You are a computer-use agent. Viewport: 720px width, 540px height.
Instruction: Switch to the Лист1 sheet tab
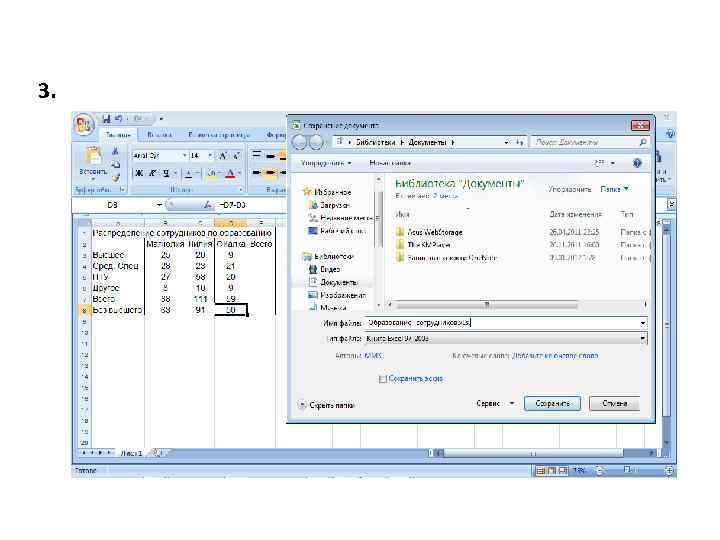pyautogui.click(x=131, y=453)
